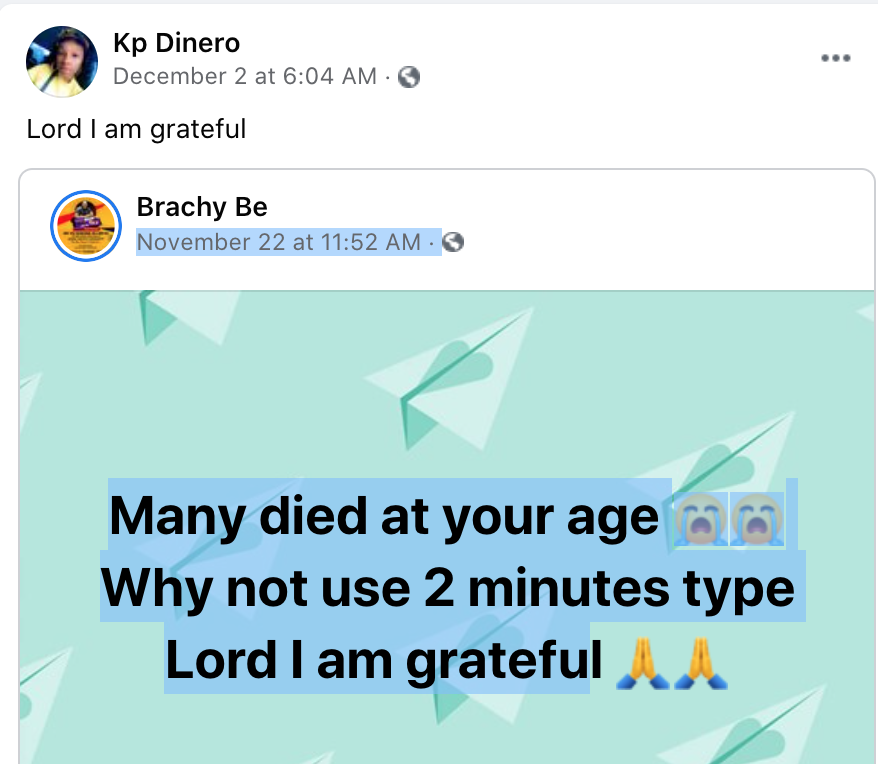Click the right praying hands emoji
Viewport: 878px width, 764px height.
[x=699, y=662]
